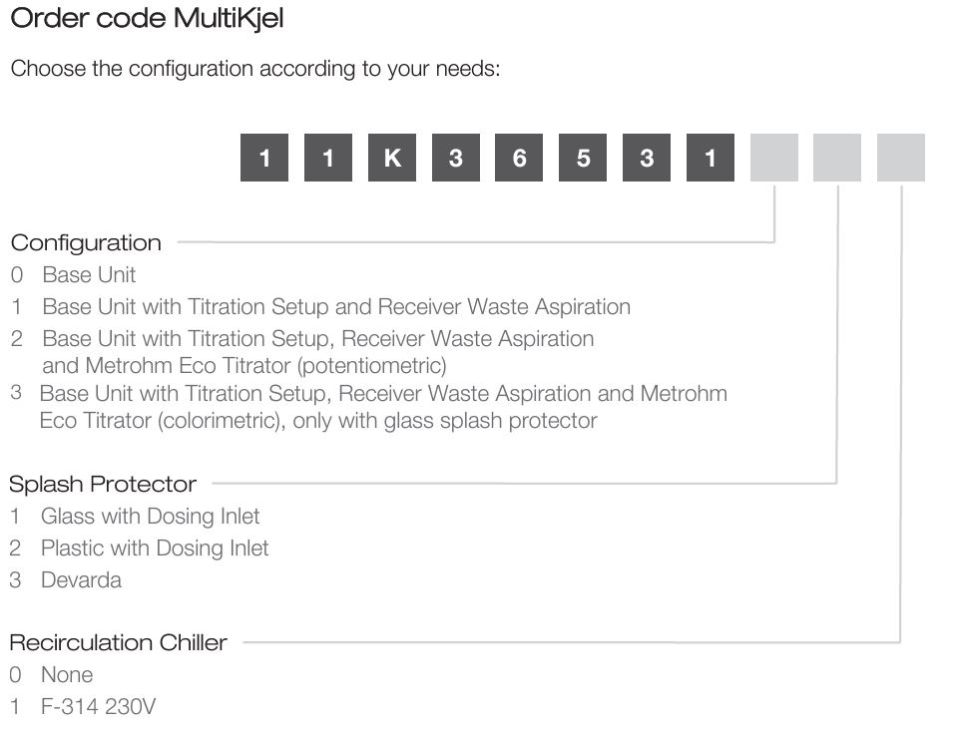Select Glass with Dosing Inlet
Image resolution: width=960 pixels, height=738 pixels.
pos(135,516)
